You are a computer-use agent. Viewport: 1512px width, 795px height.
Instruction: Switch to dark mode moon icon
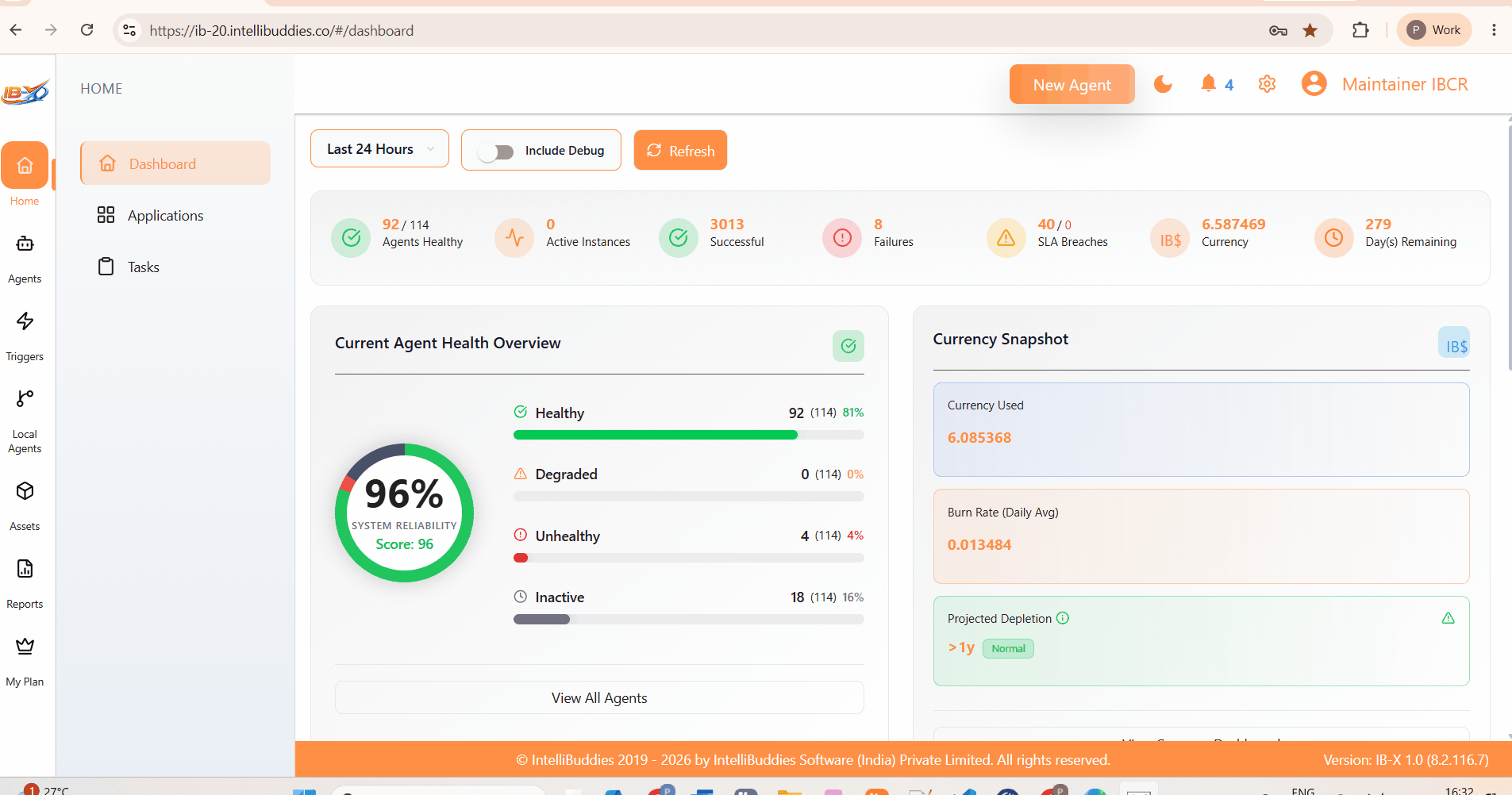point(1163,84)
